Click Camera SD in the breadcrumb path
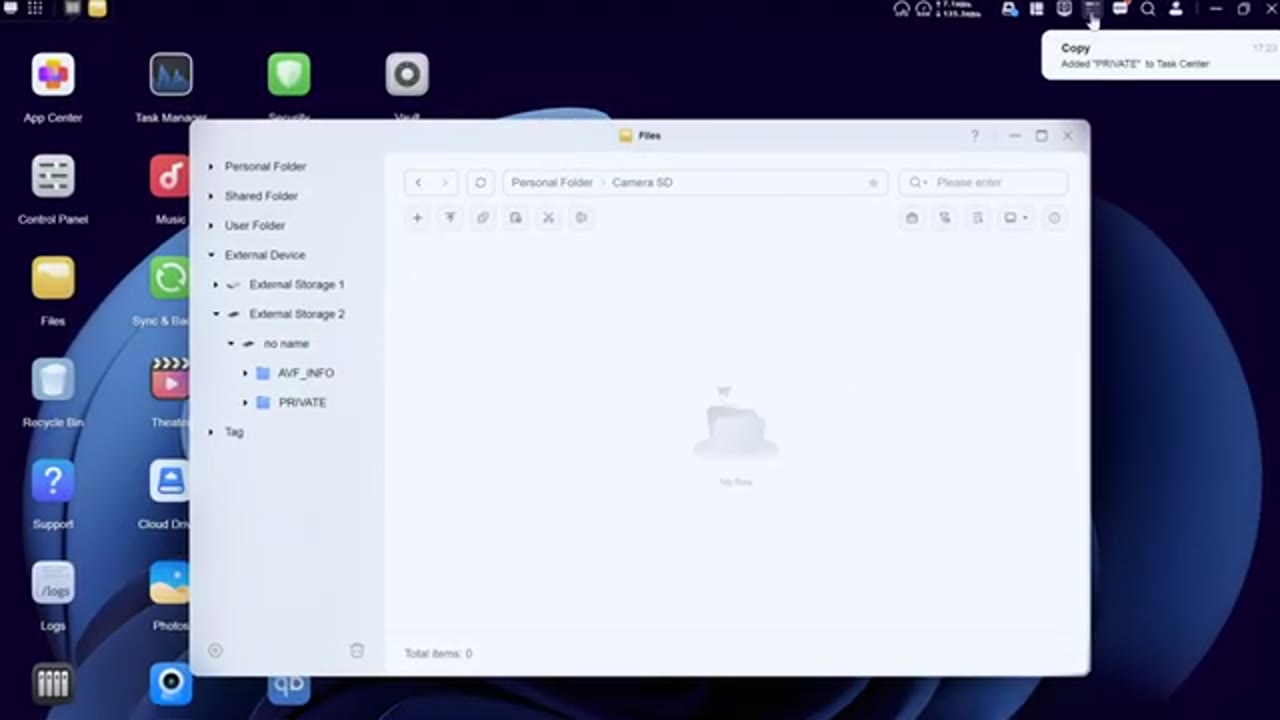 click(642, 183)
